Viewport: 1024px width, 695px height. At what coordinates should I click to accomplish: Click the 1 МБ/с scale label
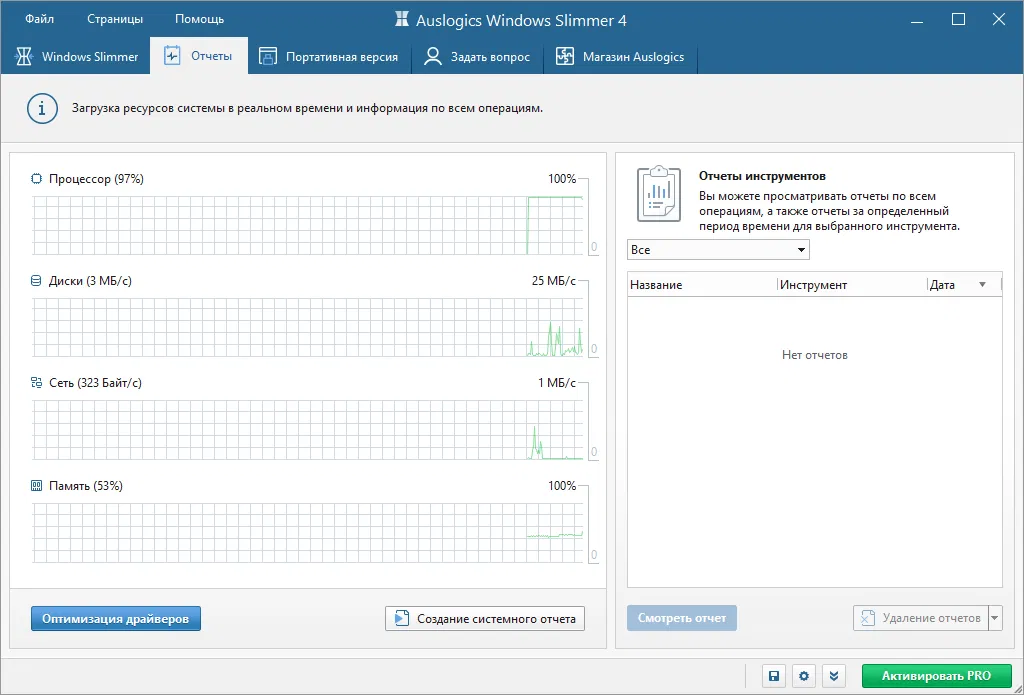[557, 383]
